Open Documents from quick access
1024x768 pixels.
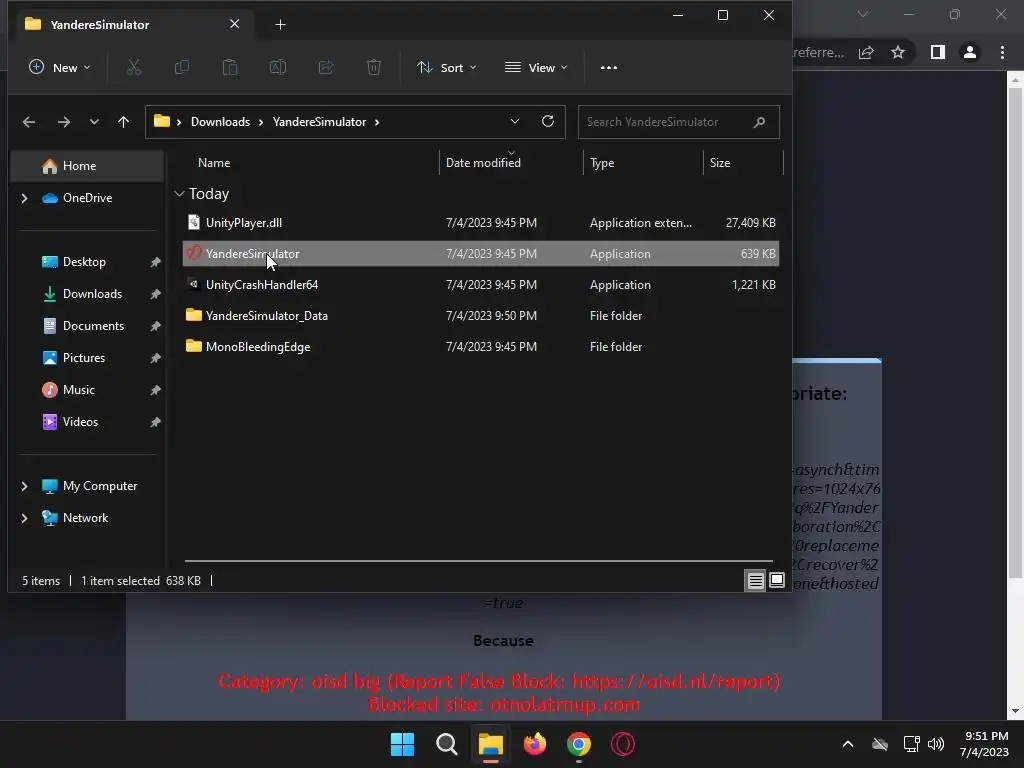tap(93, 326)
